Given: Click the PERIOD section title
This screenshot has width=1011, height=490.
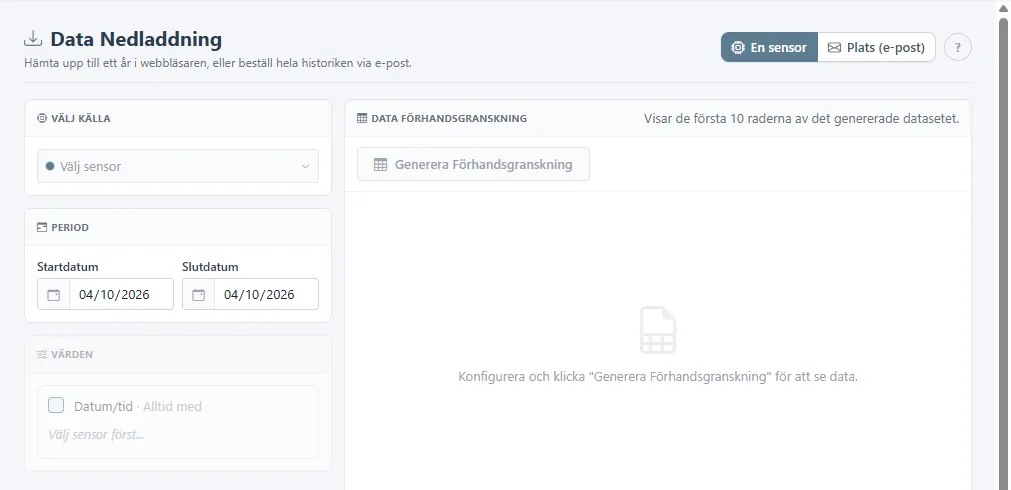Looking at the screenshot, I should (70, 228).
